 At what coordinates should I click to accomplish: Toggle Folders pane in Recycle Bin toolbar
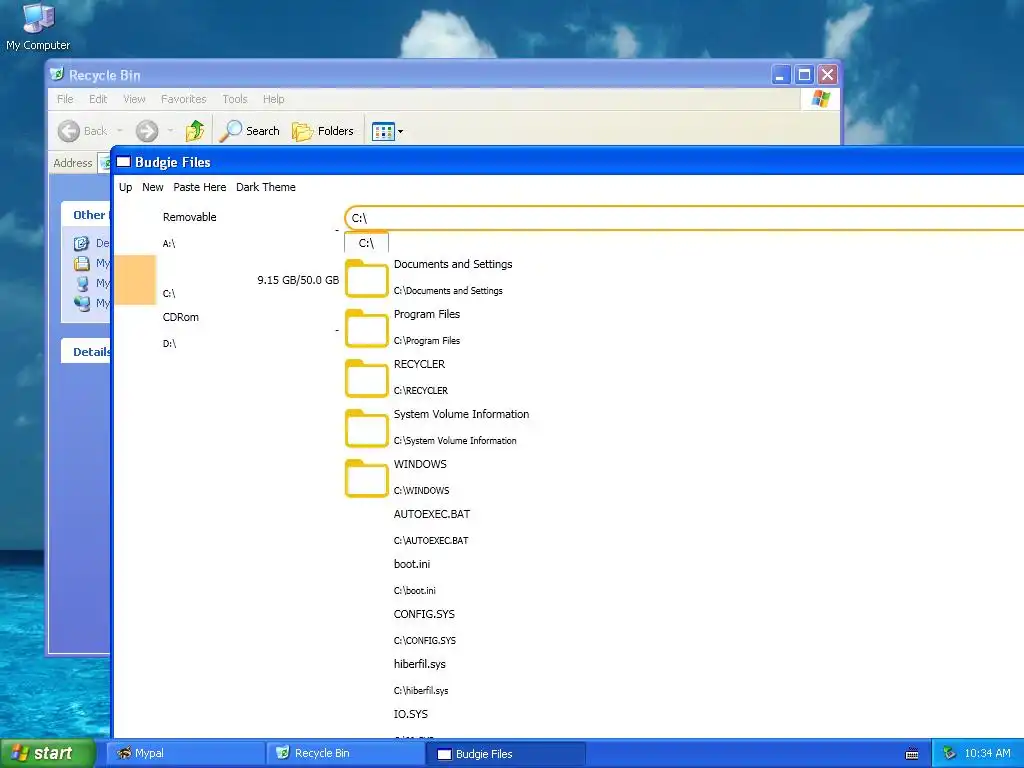pos(323,131)
